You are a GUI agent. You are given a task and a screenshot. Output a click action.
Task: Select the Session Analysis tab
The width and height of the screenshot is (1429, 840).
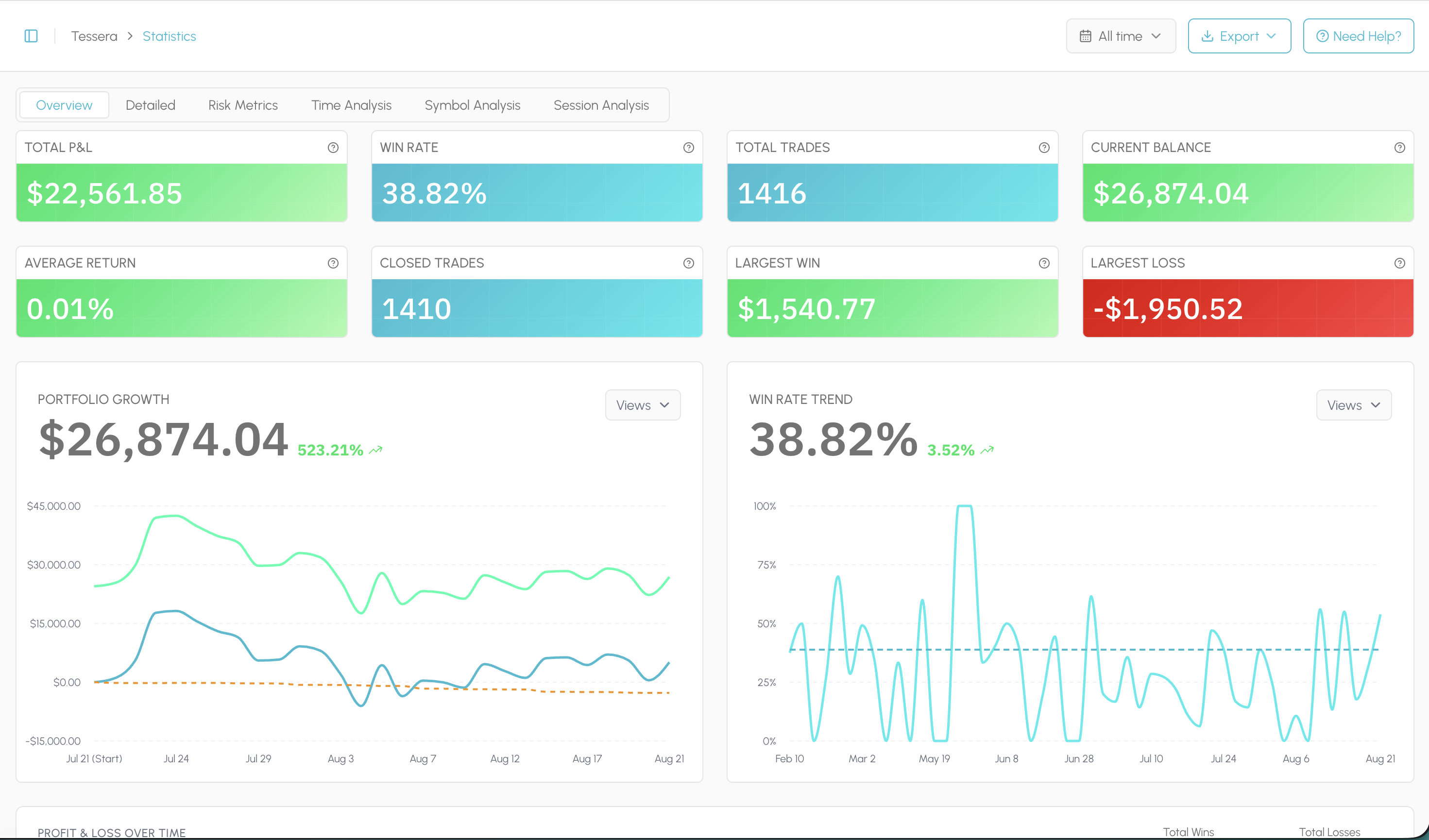point(601,105)
